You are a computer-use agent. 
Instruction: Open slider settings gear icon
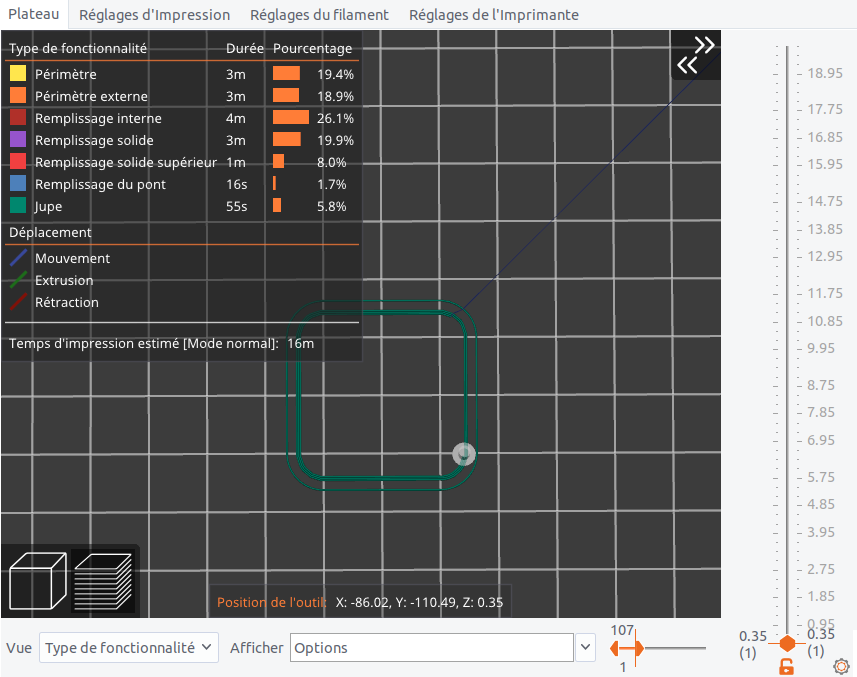point(841,666)
